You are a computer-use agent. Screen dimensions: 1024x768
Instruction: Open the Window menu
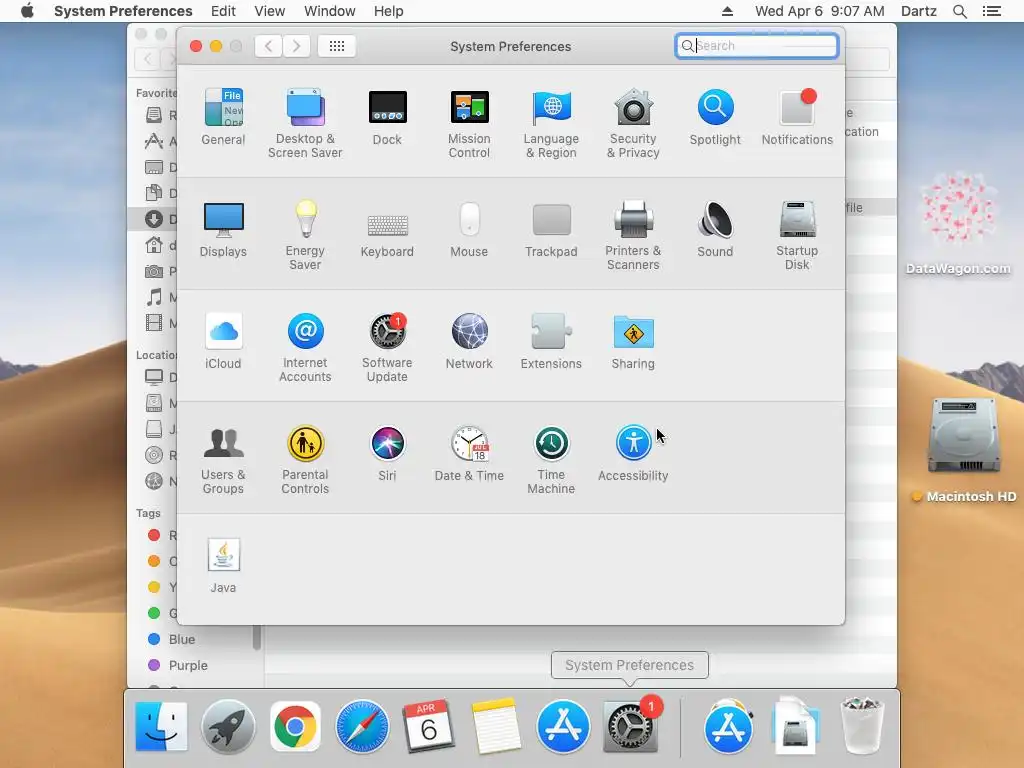[x=330, y=11]
